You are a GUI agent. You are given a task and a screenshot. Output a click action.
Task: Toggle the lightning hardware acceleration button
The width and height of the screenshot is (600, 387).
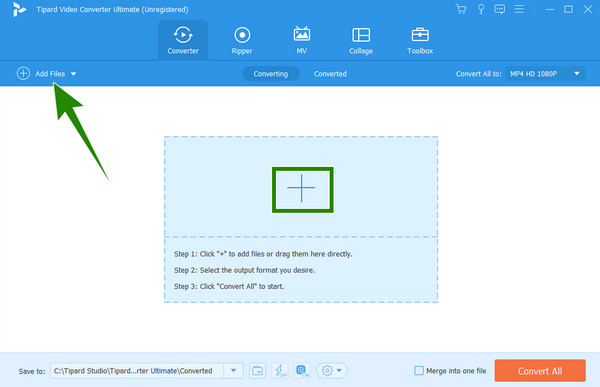pos(280,371)
